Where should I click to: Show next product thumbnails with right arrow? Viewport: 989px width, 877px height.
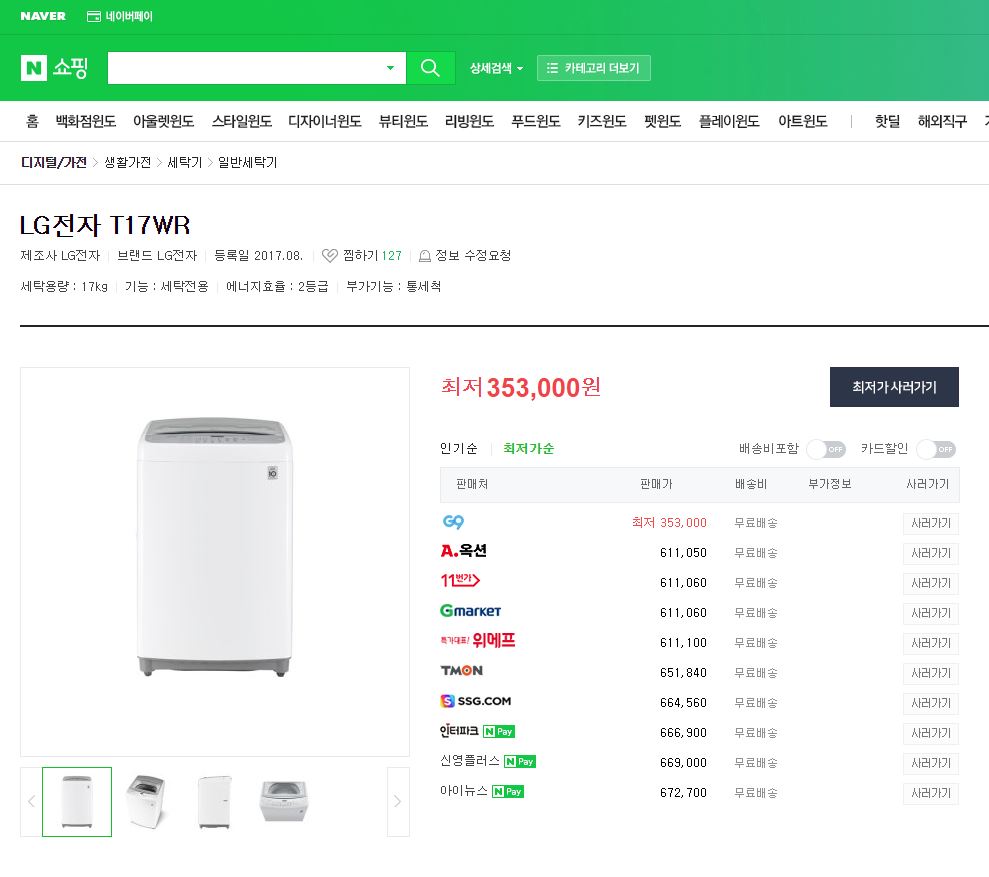[398, 801]
